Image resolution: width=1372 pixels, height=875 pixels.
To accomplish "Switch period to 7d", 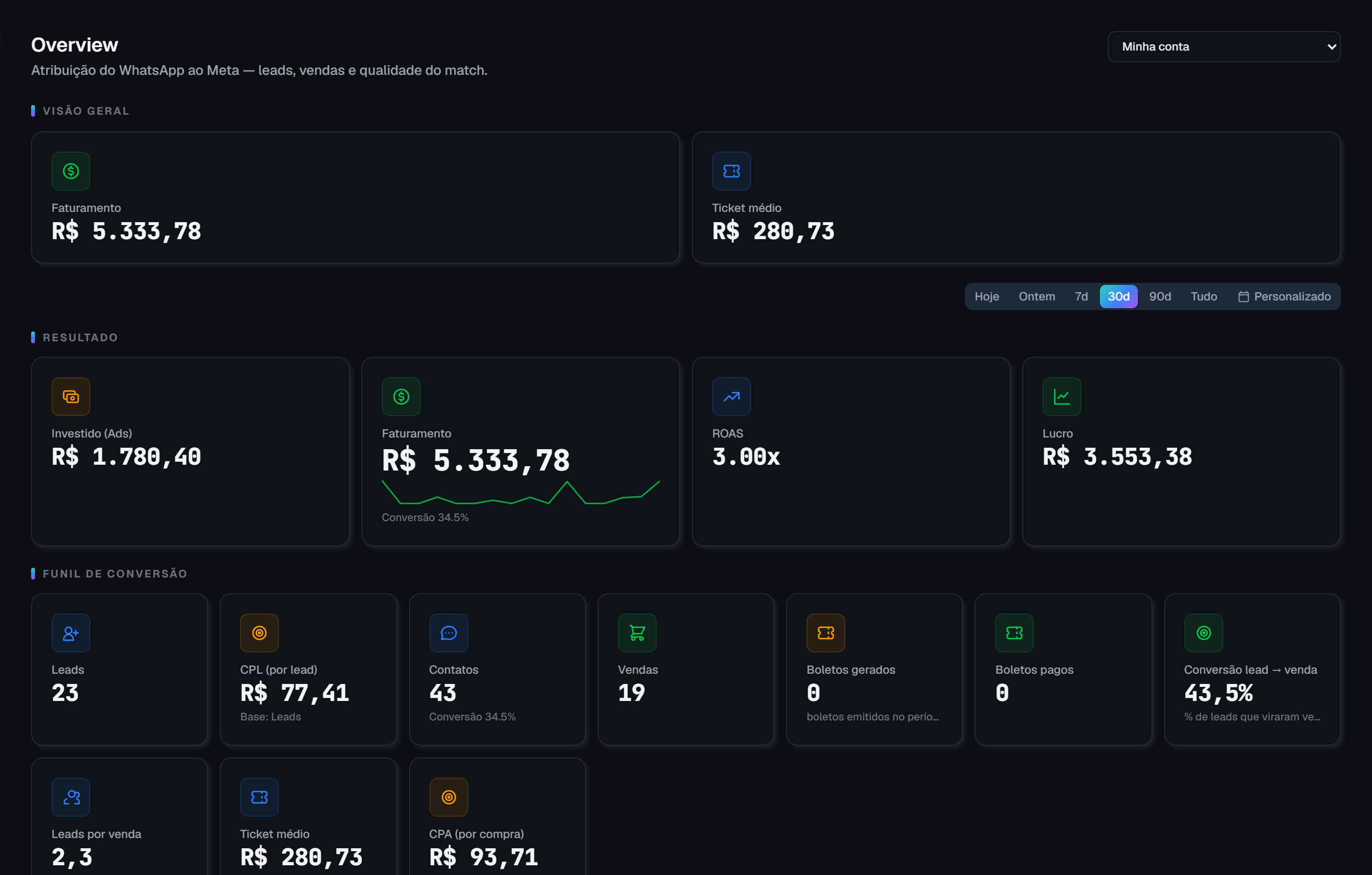I will pos(1081,297).
